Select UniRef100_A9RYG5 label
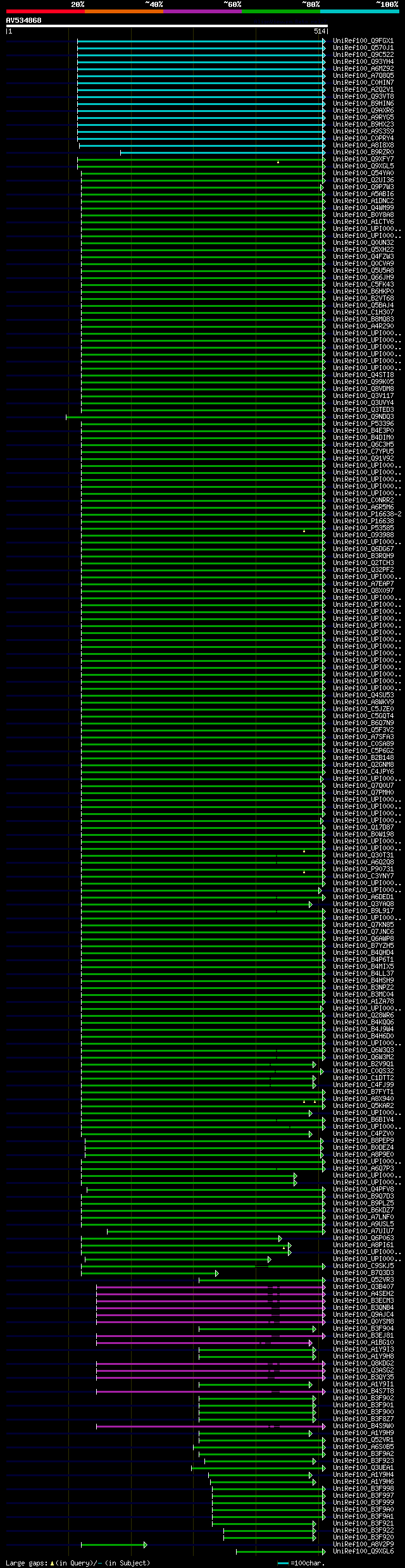The image size is (405, 1568). pos(363,118)
